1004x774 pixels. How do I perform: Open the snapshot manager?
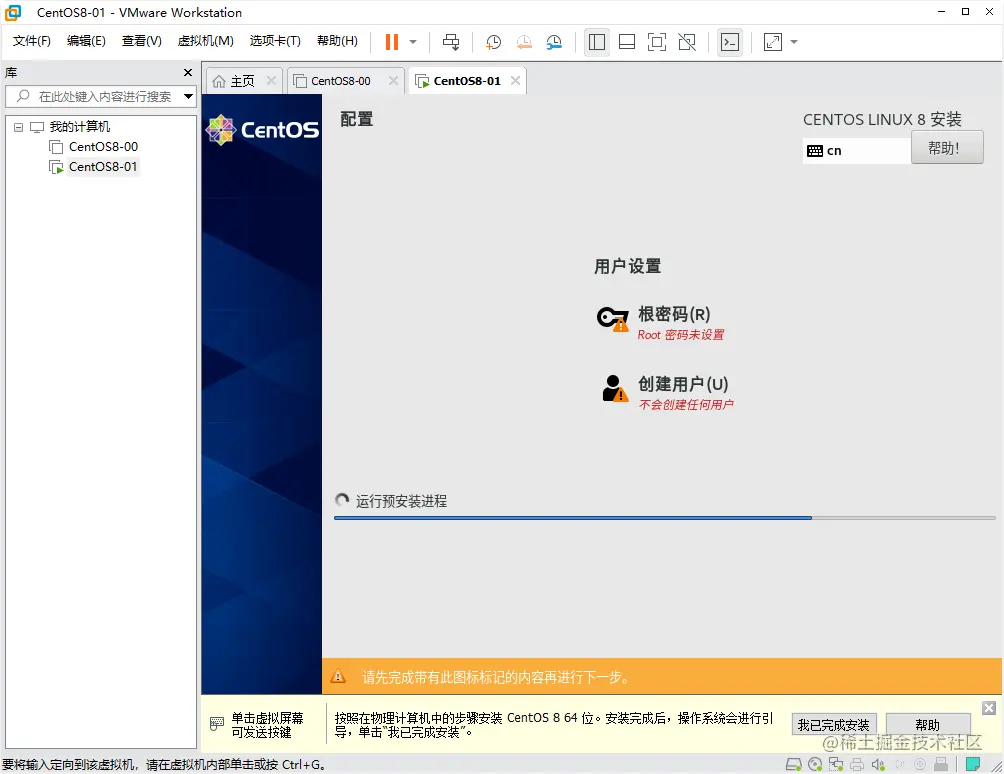pyautogui.click(x=554, y=42)
